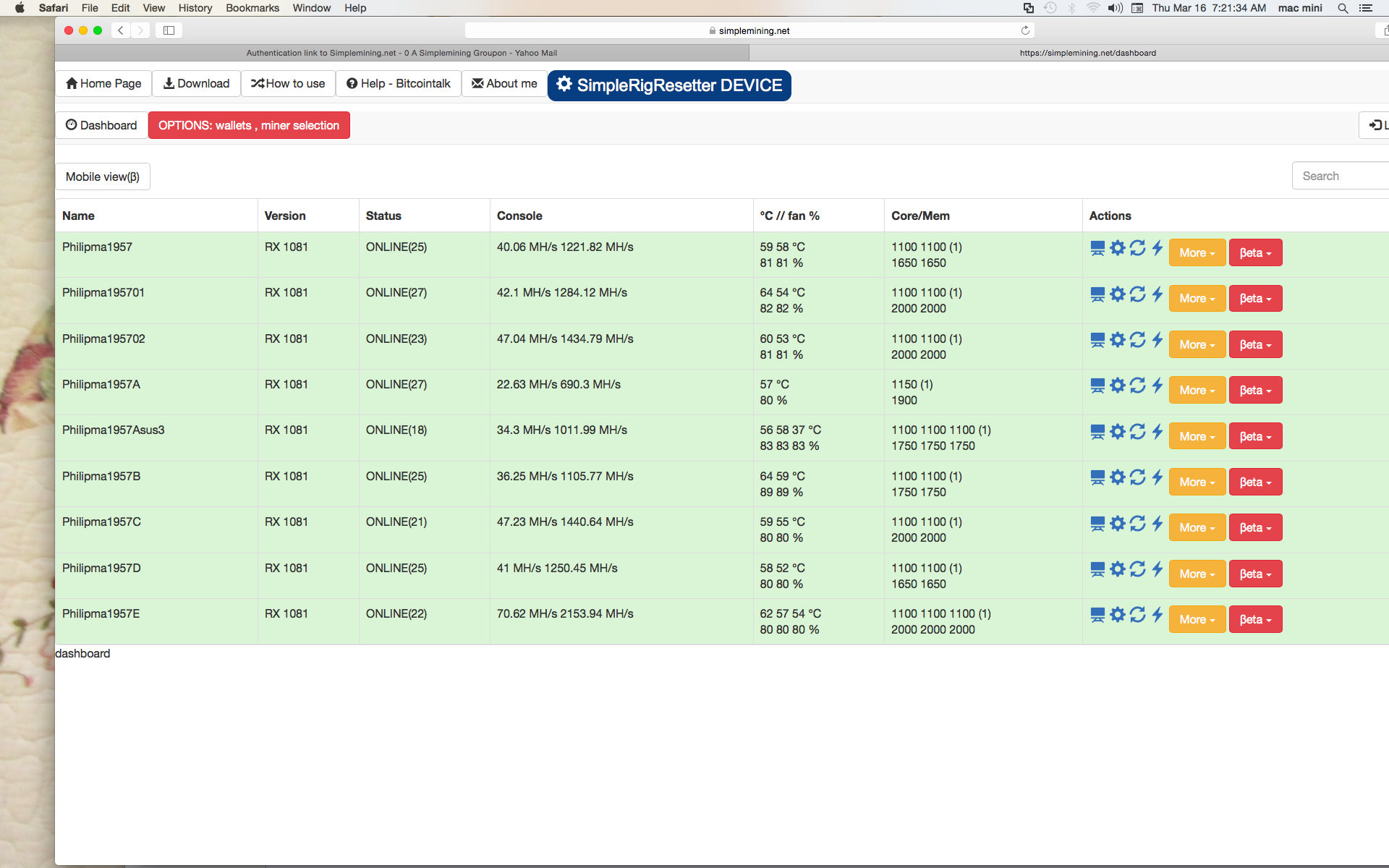
Task: Open the Safari application menu
Action: pos(54,8)
